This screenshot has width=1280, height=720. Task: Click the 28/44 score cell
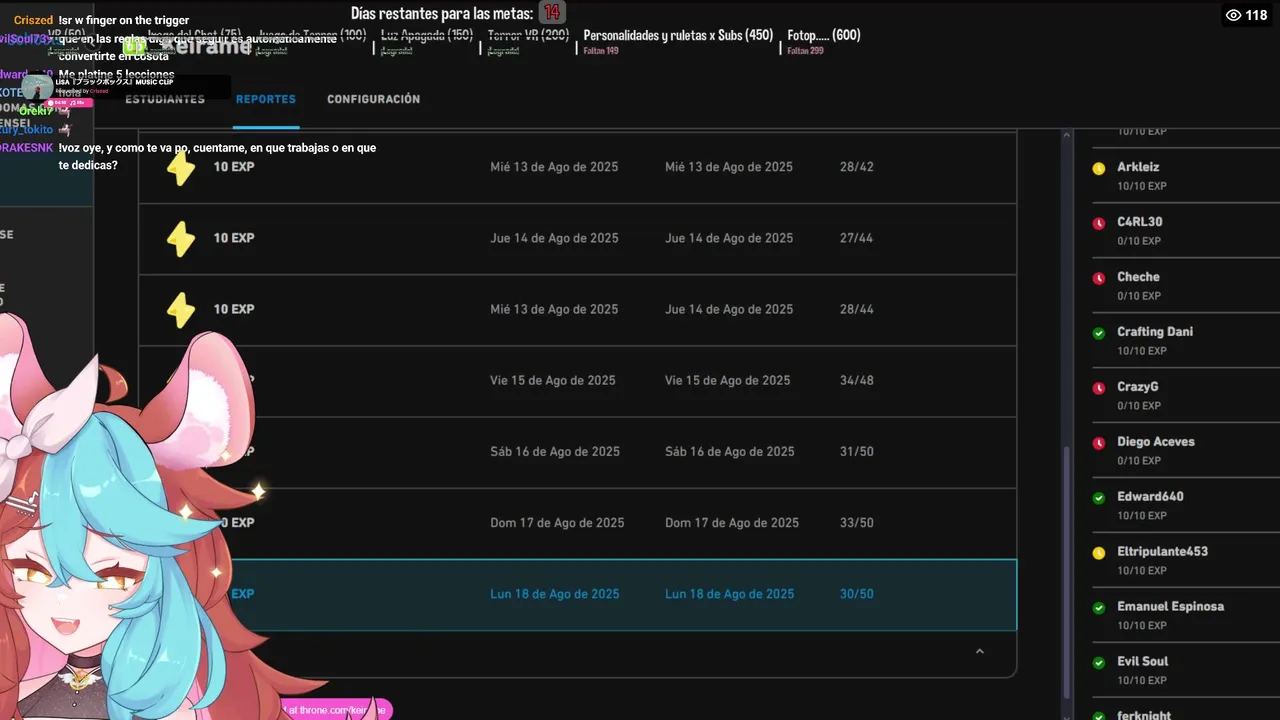pos(857,309)
